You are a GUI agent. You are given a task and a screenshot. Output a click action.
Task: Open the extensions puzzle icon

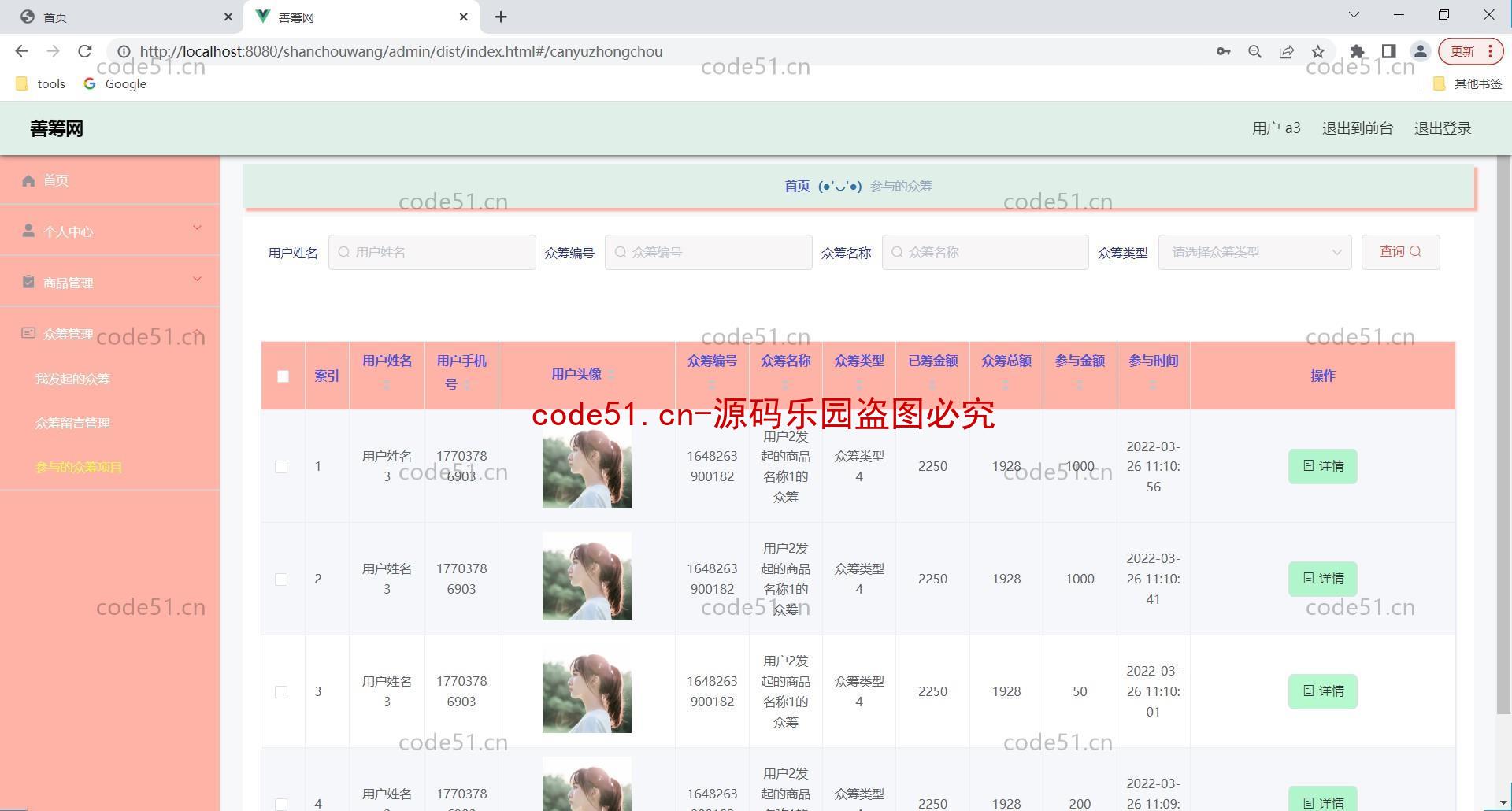click(x=1357, y=51)
